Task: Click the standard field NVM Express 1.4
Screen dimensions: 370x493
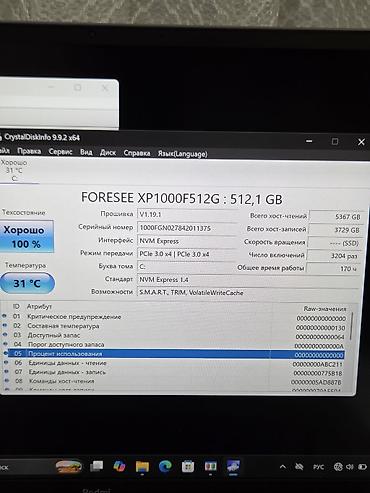Action: pos(248,279)
